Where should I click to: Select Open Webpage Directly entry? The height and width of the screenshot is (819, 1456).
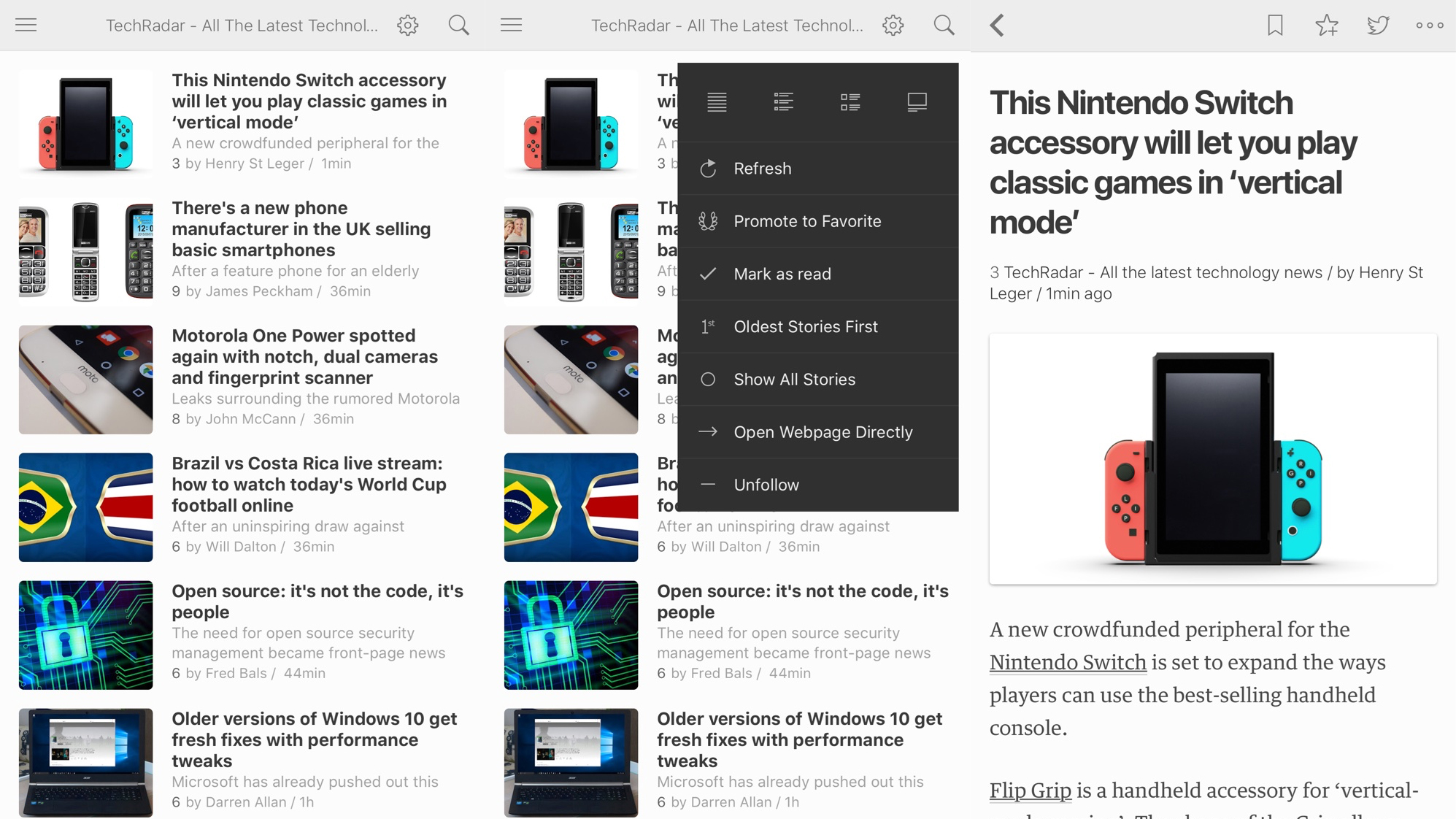click(x=818, y=432)
